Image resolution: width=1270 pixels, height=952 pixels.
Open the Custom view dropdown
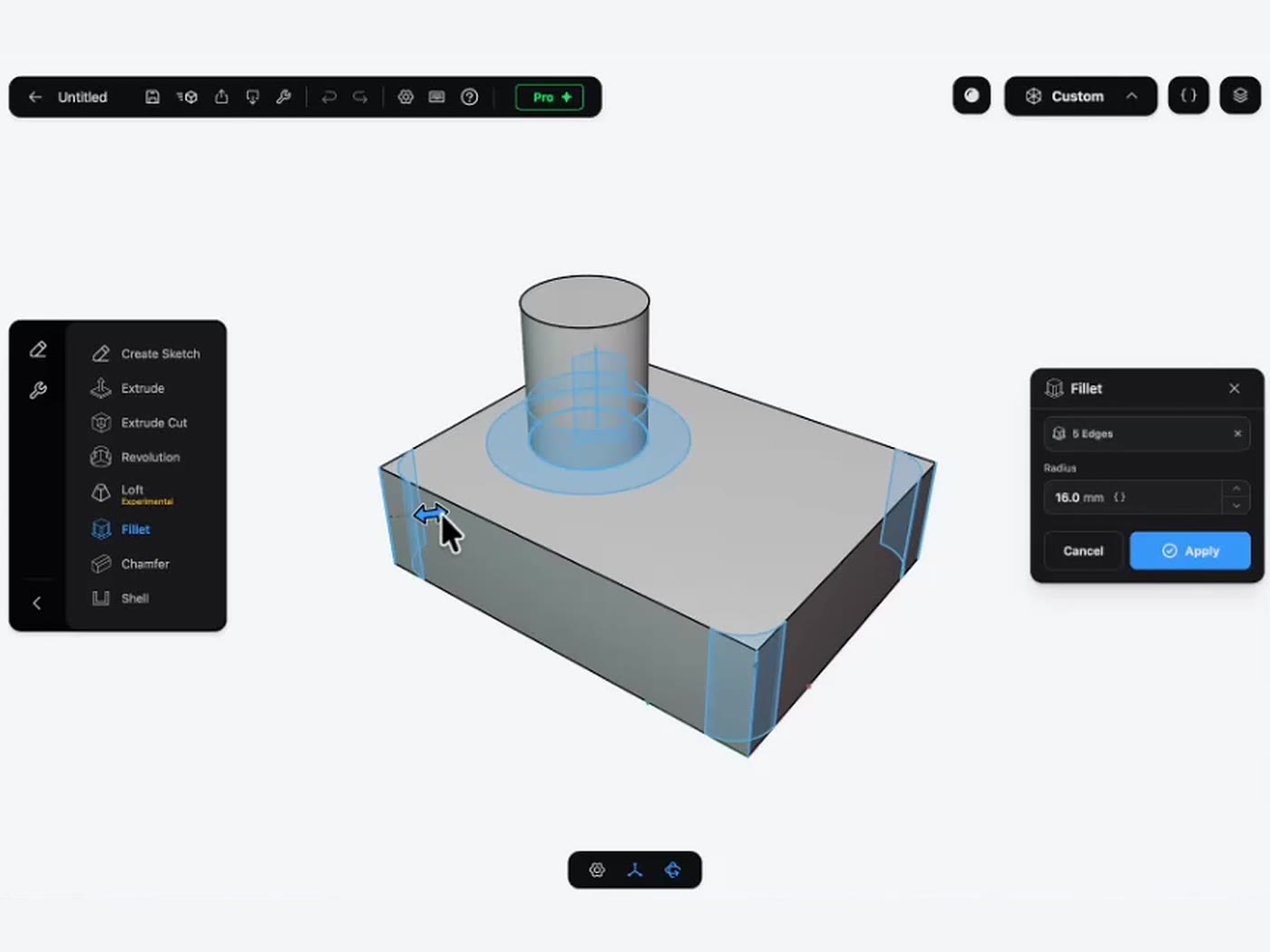click(x=1080, y=96)
